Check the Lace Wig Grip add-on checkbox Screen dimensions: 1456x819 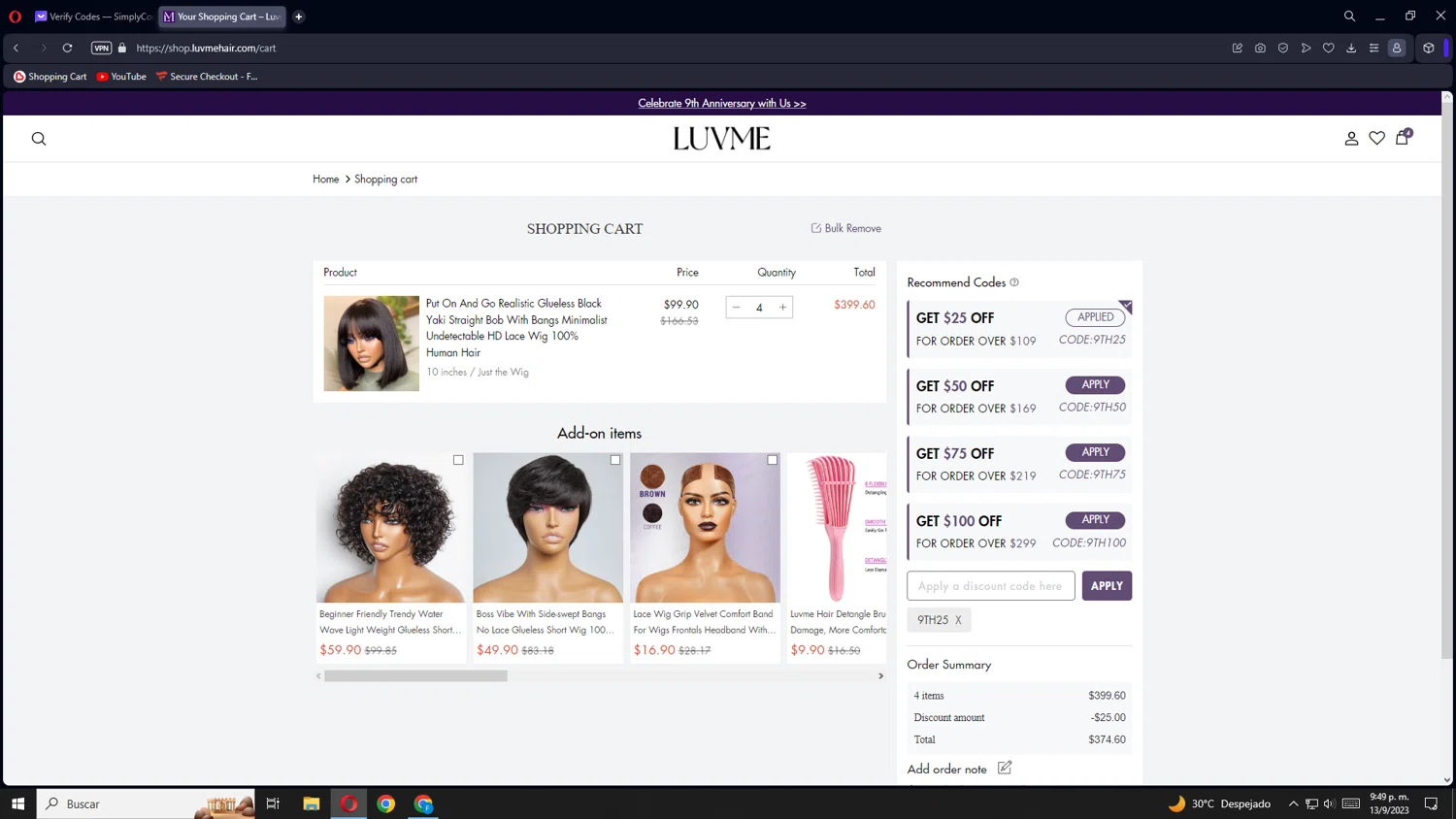773,460
